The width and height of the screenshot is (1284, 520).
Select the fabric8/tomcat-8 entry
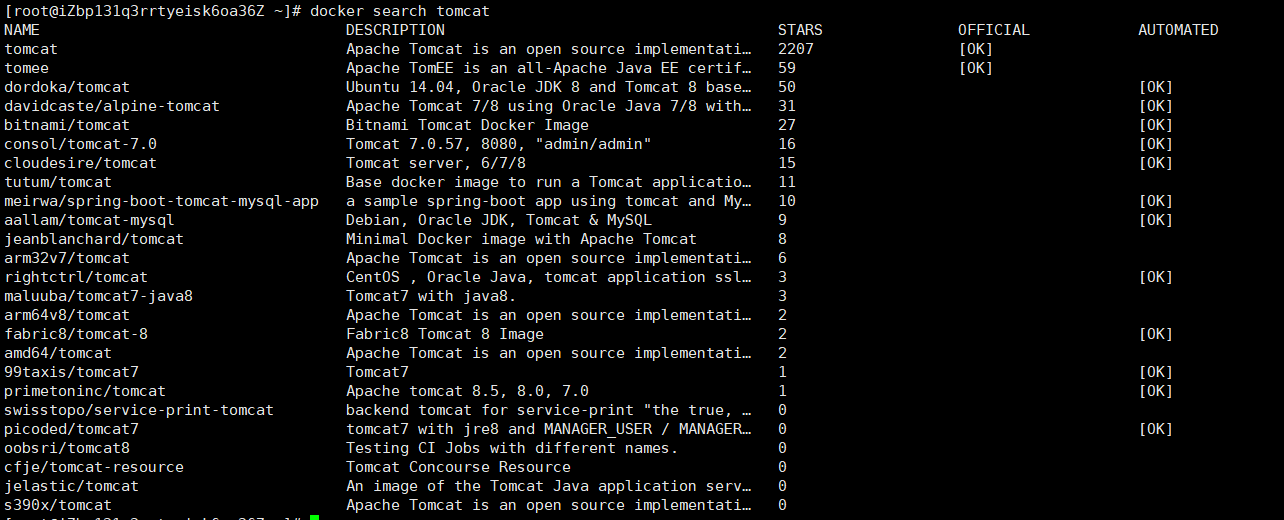tap(76, 334)
